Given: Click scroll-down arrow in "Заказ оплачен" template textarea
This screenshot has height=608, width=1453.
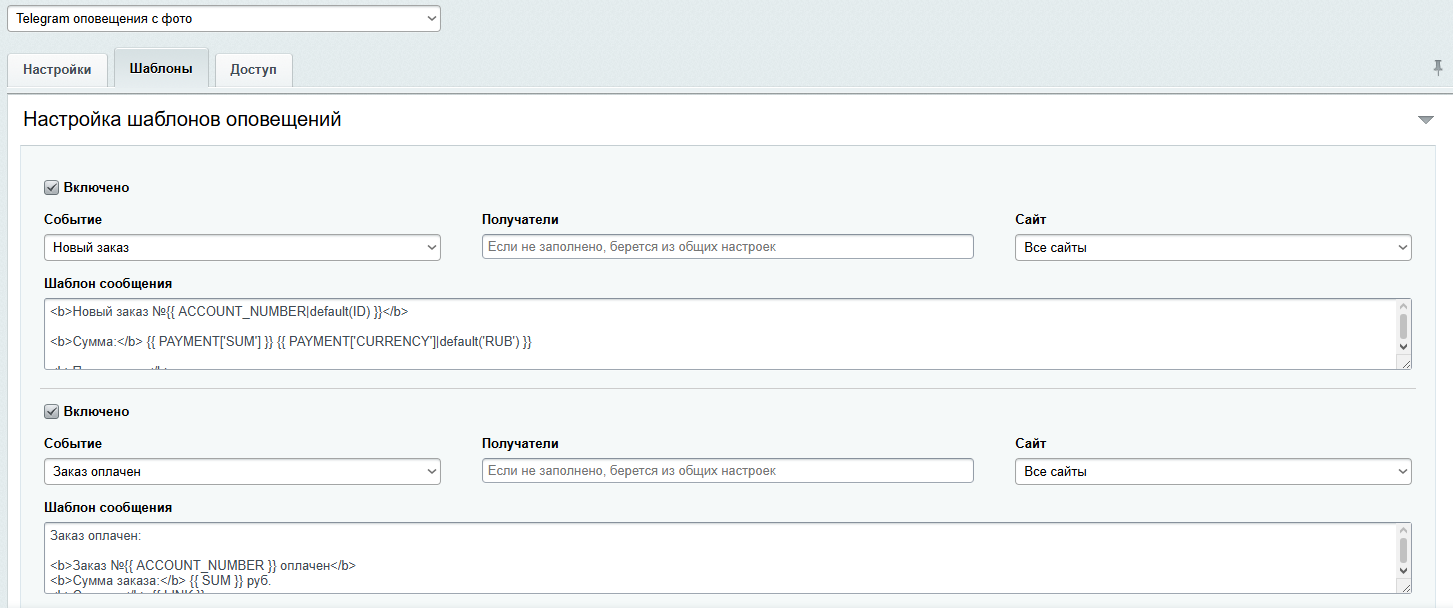Looking at the screenshot, I should point(1403,570).
